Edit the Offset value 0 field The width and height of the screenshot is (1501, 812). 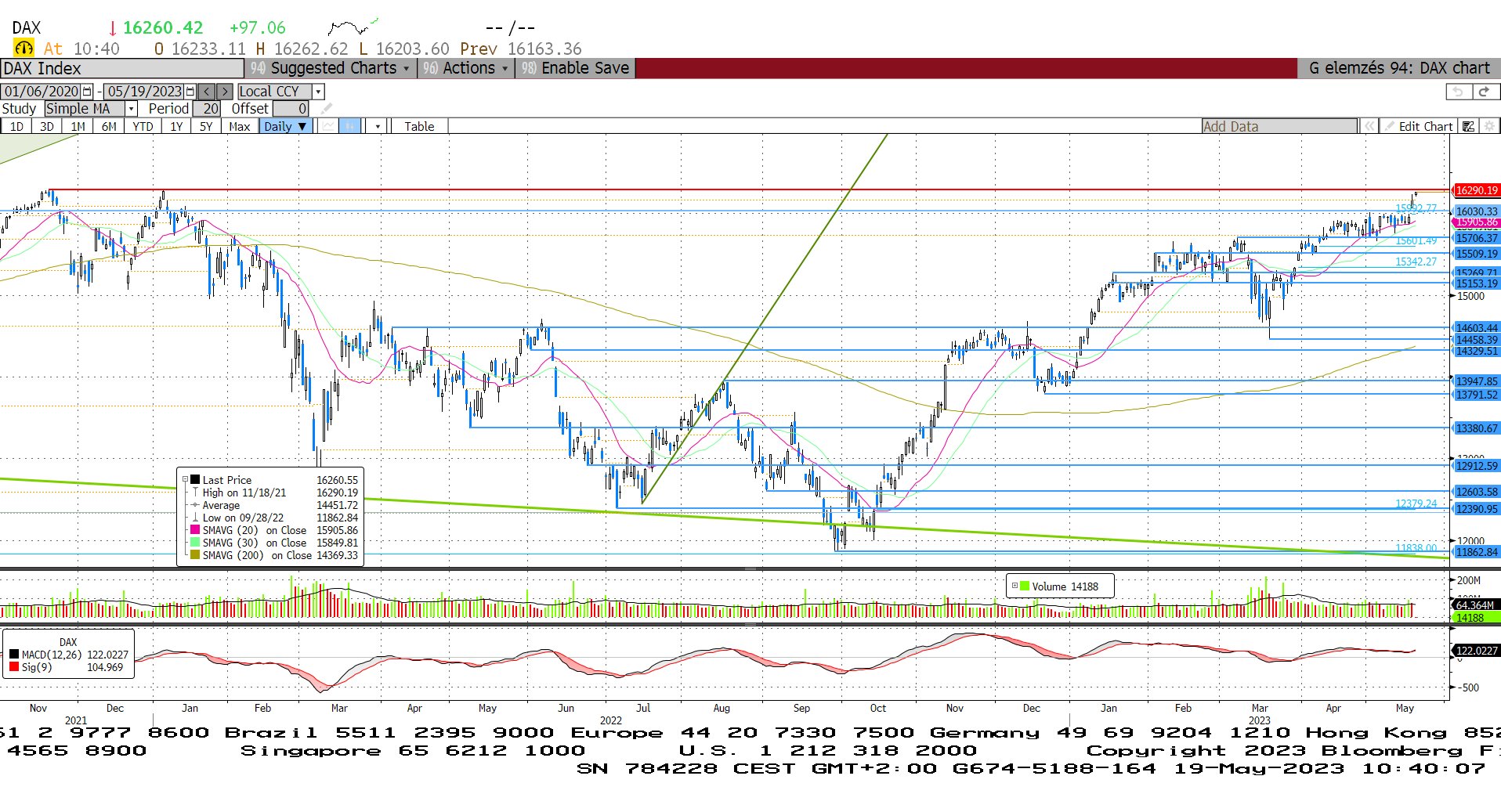[291, 109]
